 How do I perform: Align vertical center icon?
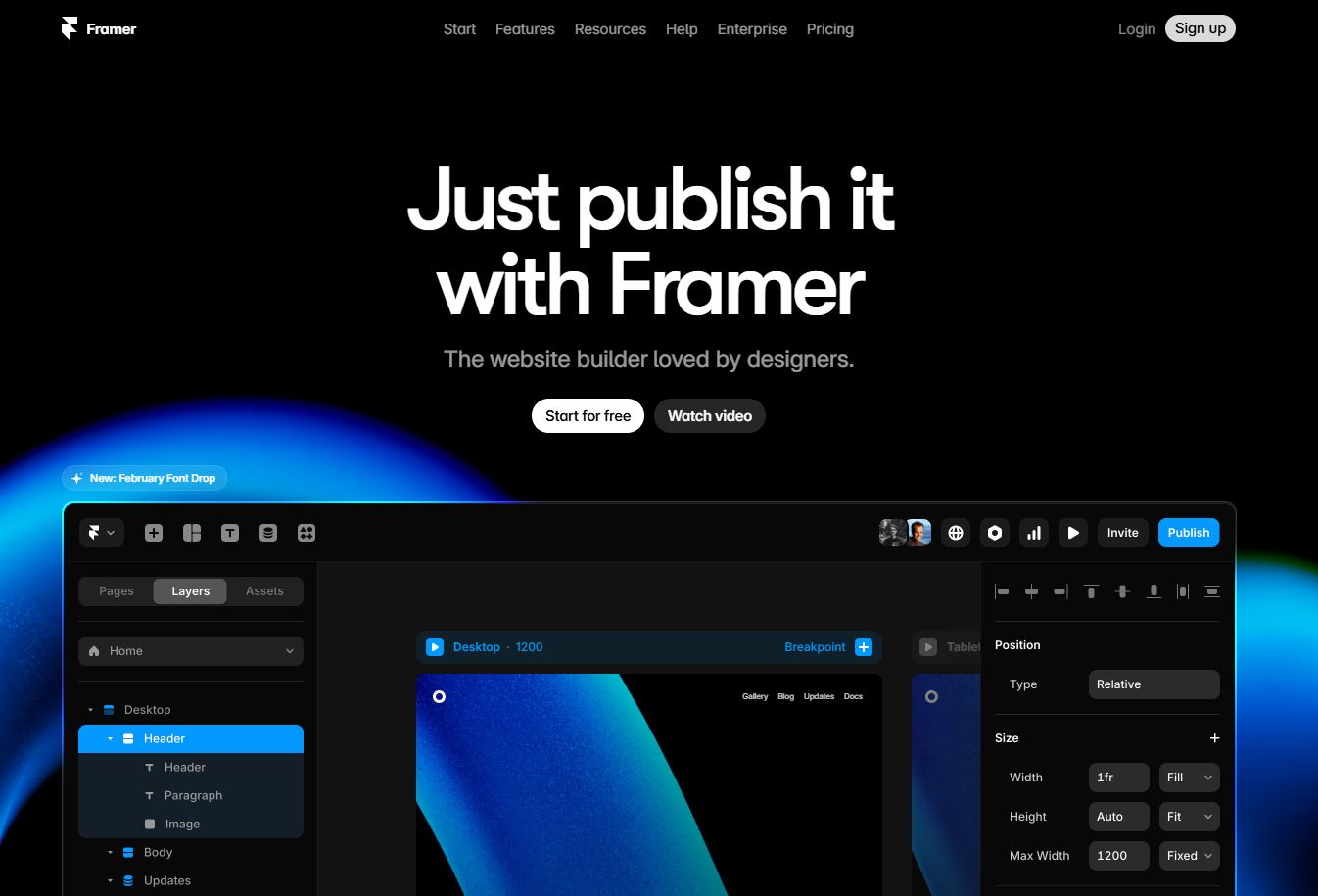pos(1122,591)
